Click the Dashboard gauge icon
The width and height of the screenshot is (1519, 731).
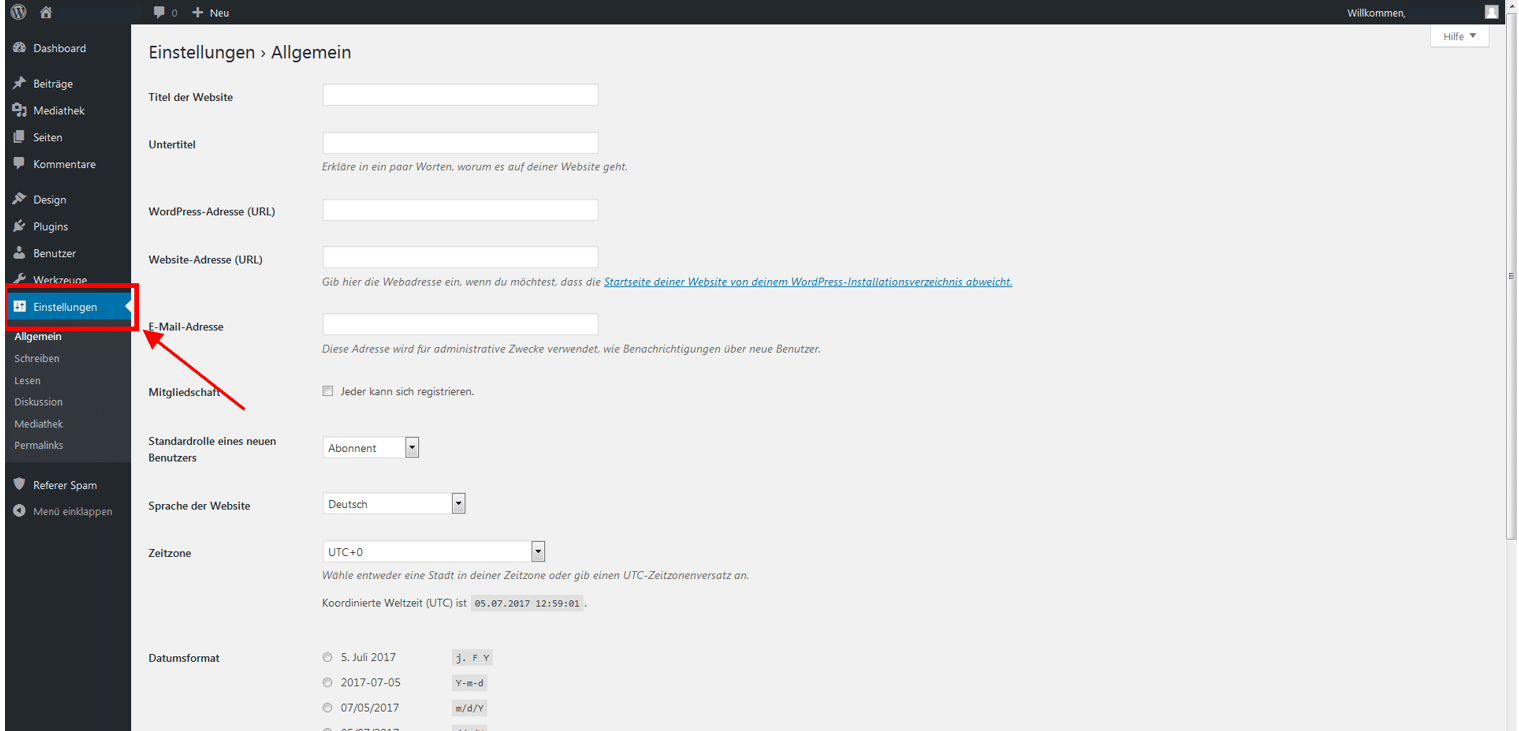point(19,48)
